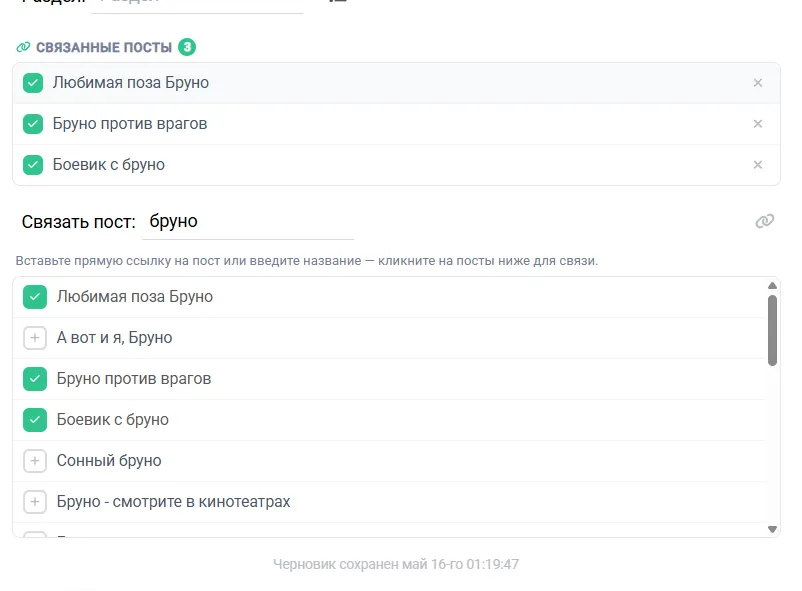802x591 pixels.
Task: Click the "Черновик сохранен" draft saved status text
Action: click(x=396, y=564)
